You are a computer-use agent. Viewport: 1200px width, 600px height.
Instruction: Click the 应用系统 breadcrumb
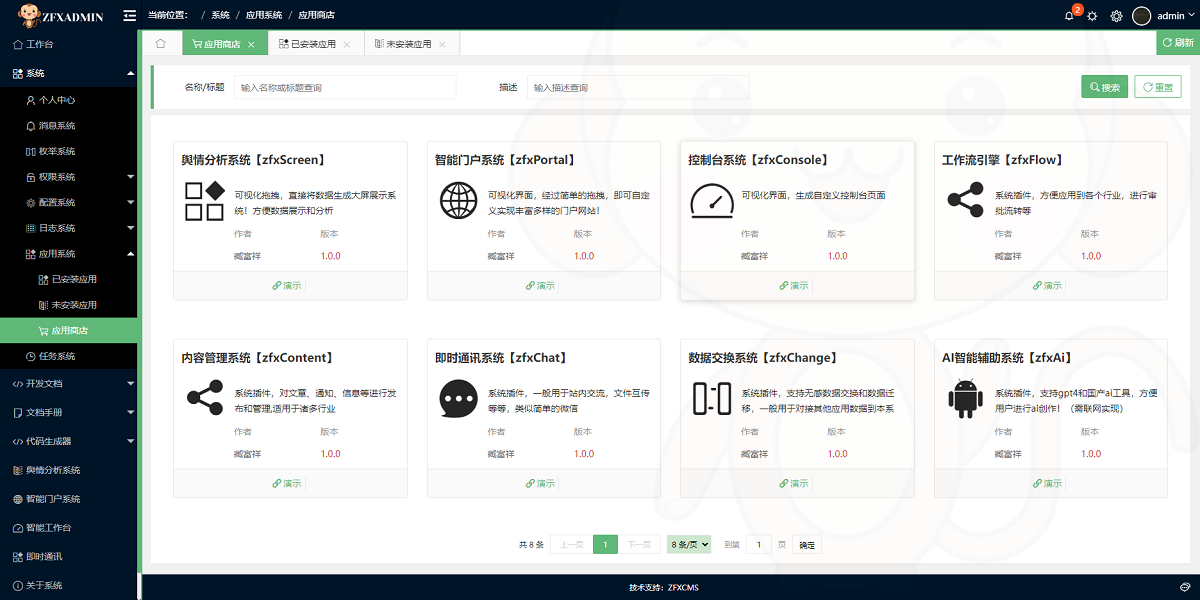click(x=263, y=16)
